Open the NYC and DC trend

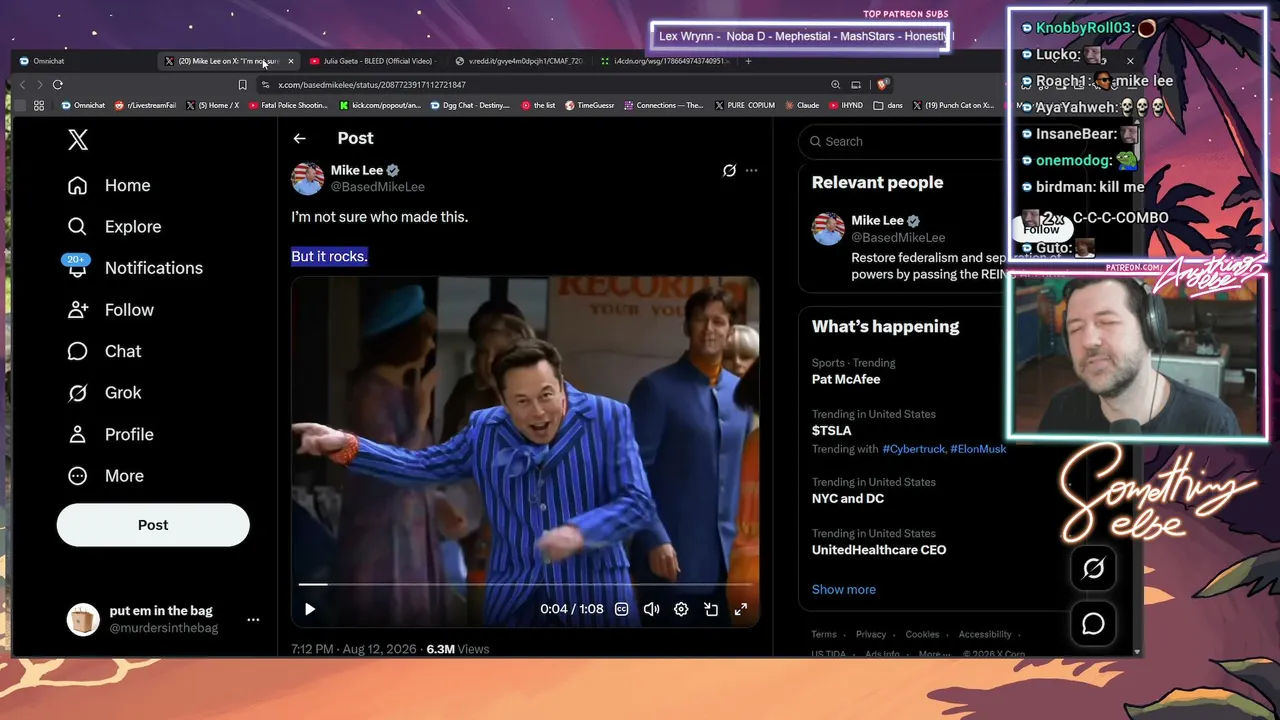click(848, 498)
